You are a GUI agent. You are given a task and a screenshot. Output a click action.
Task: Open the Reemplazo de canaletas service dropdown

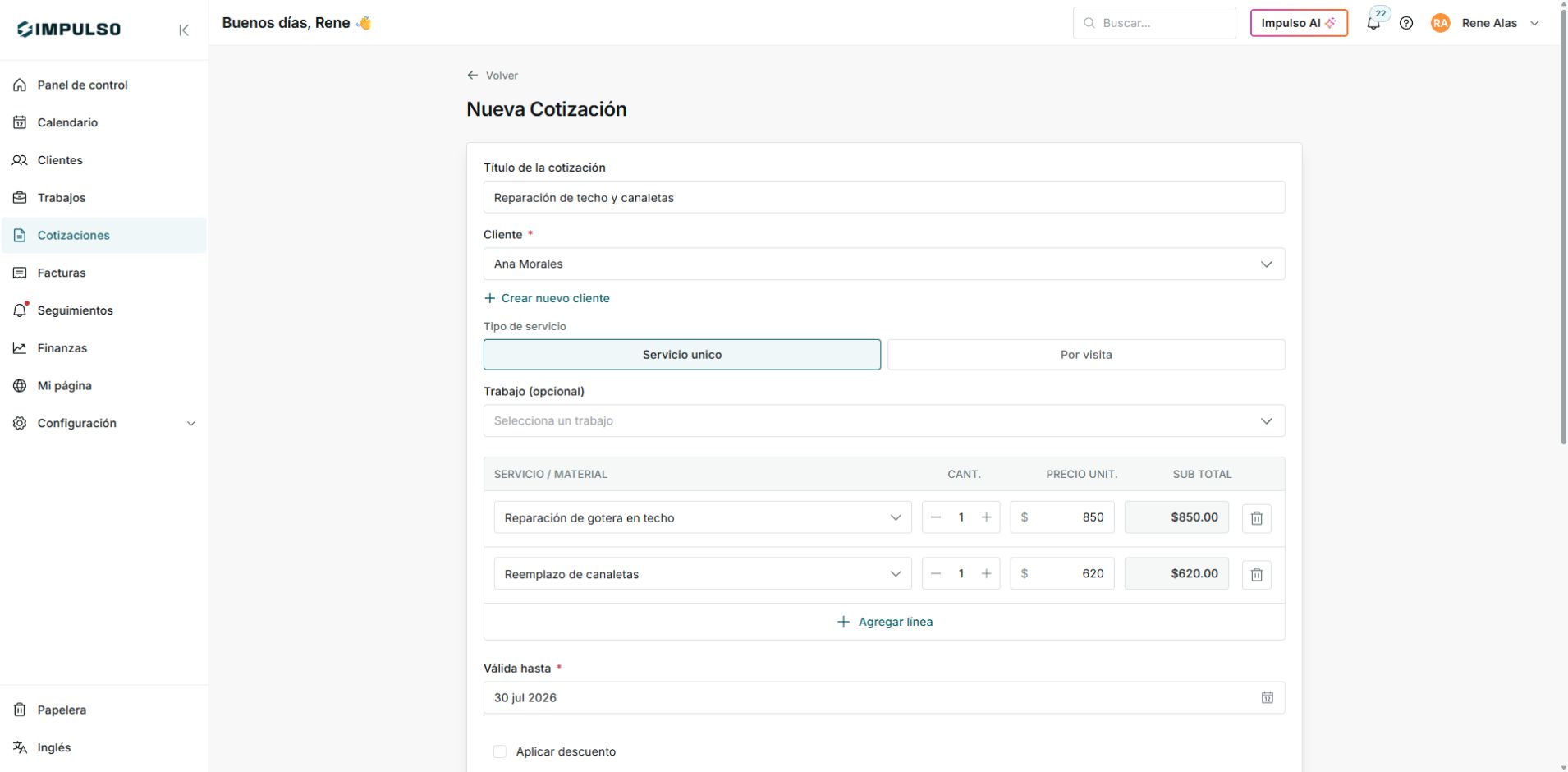click(703, 574)
